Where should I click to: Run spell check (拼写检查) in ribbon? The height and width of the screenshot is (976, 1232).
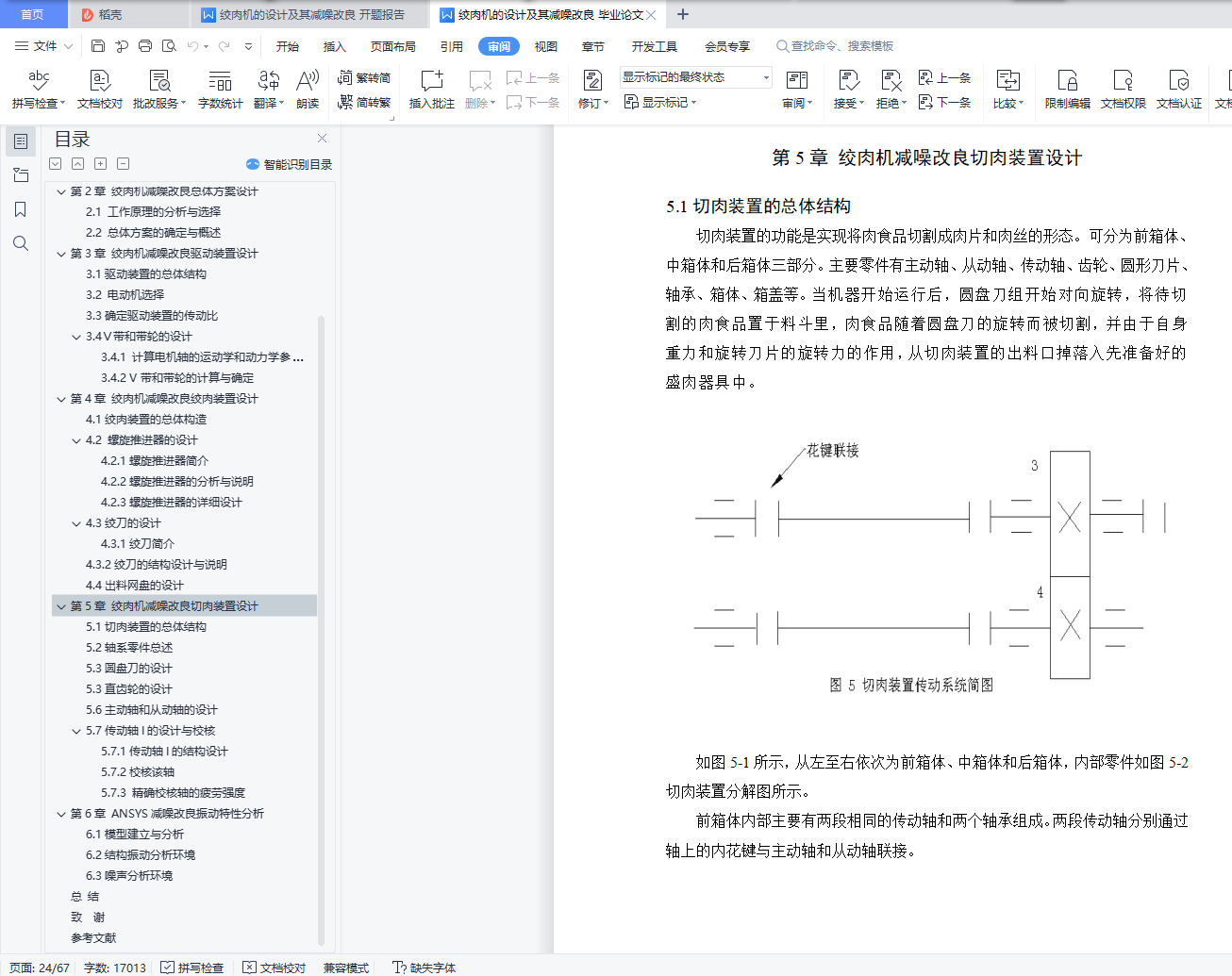coord(39,90)
